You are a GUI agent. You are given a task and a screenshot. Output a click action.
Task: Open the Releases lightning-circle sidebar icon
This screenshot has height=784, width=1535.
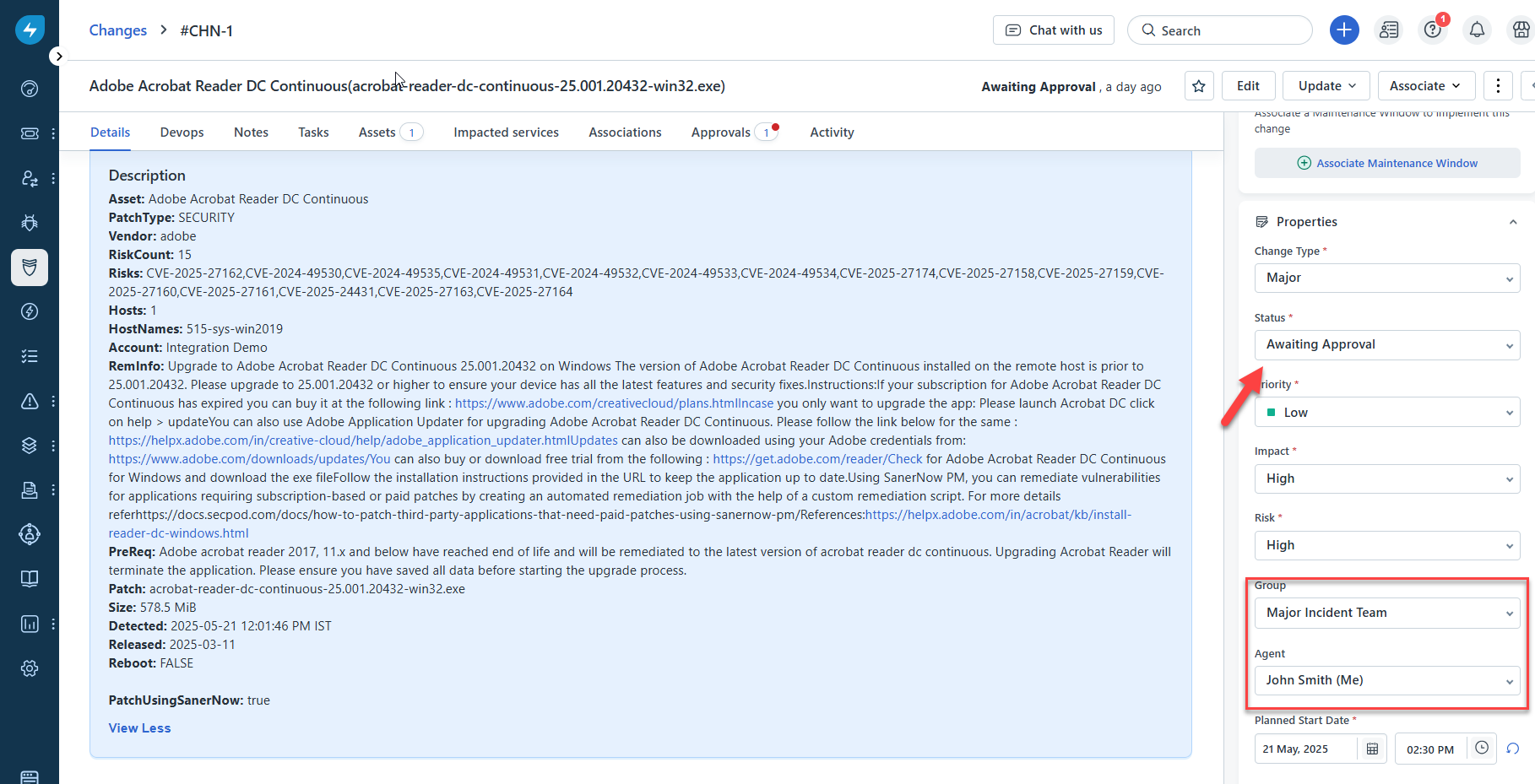coord(30,311)
